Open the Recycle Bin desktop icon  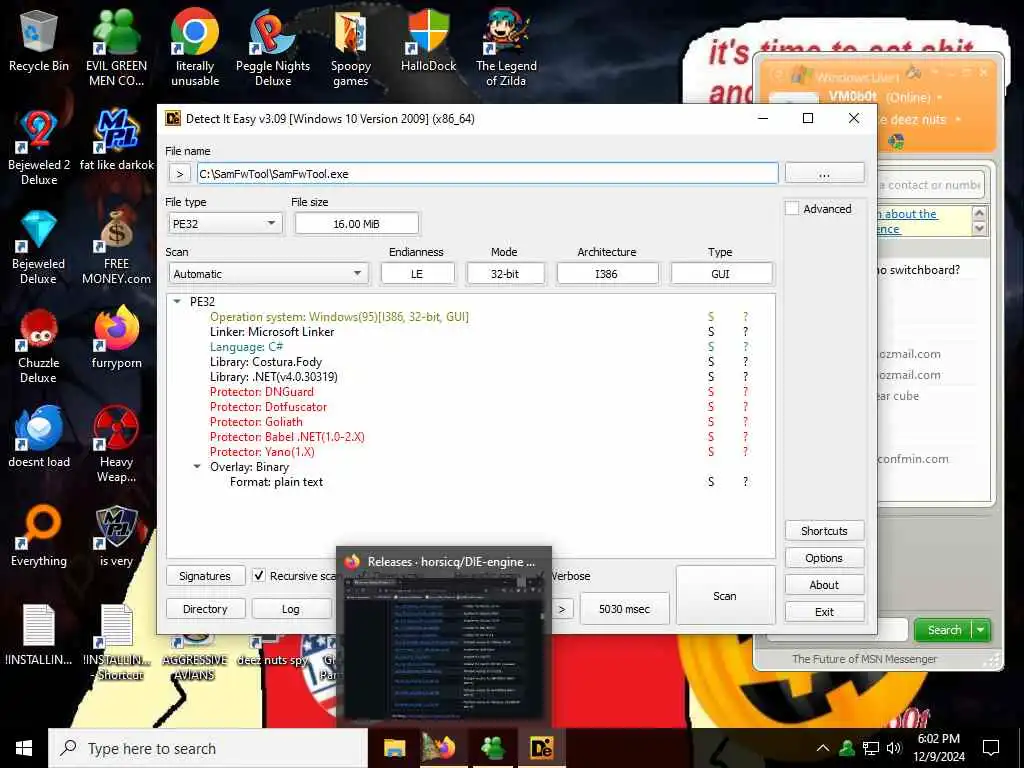(x=39, y=40)
